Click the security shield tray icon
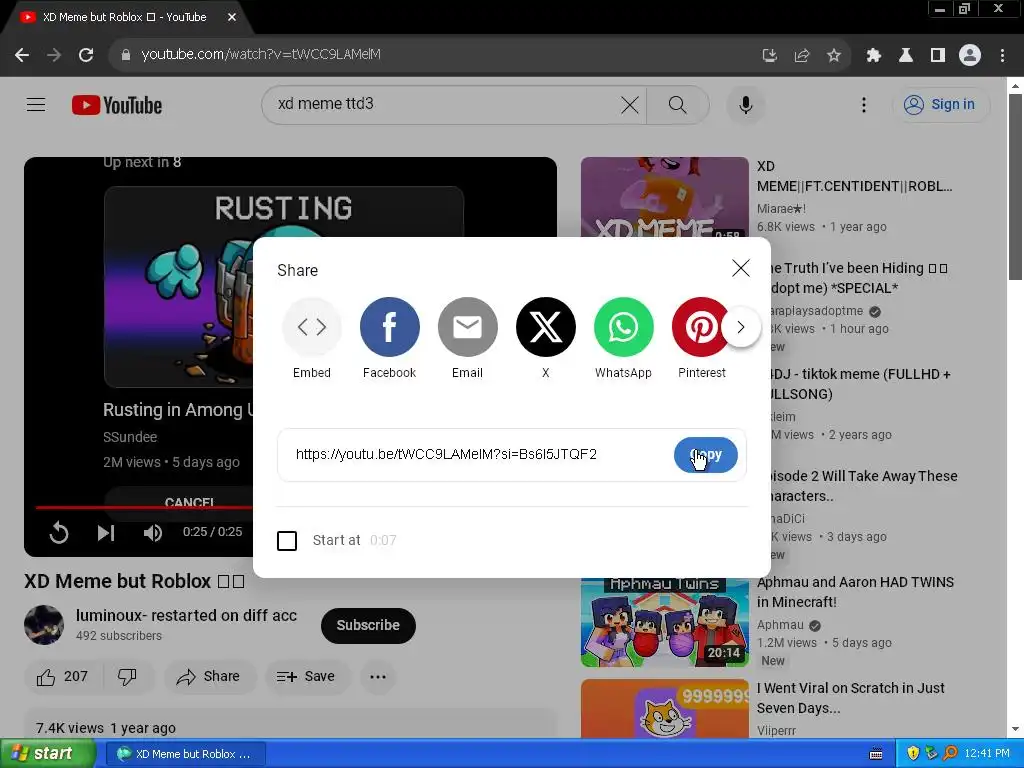Viewport: 1024px width, 768px height. coord(913,754)
